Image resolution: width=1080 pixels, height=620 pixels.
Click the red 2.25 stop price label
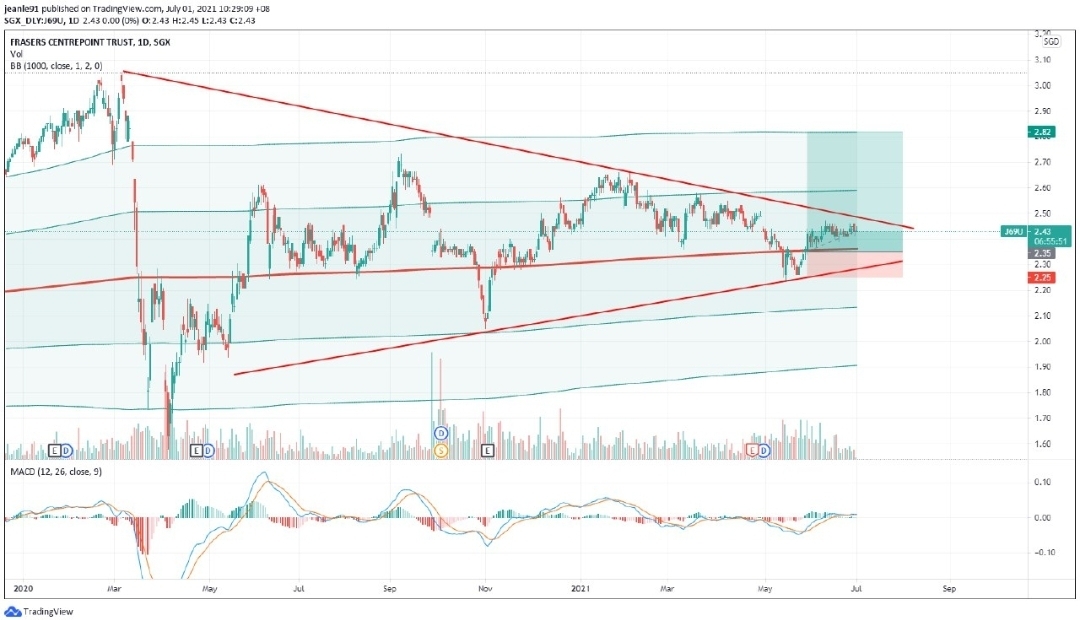coord(1041,277)
